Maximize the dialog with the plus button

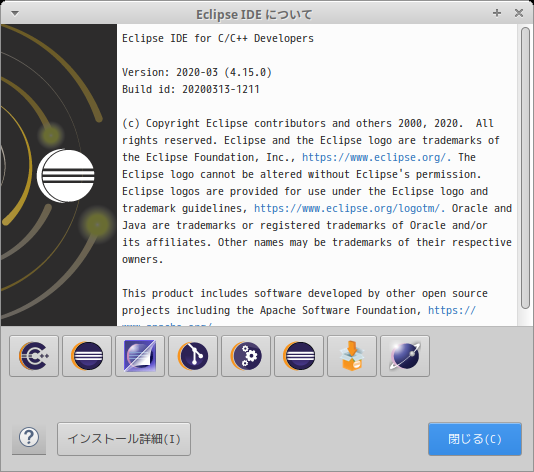[x=497, y=13]
